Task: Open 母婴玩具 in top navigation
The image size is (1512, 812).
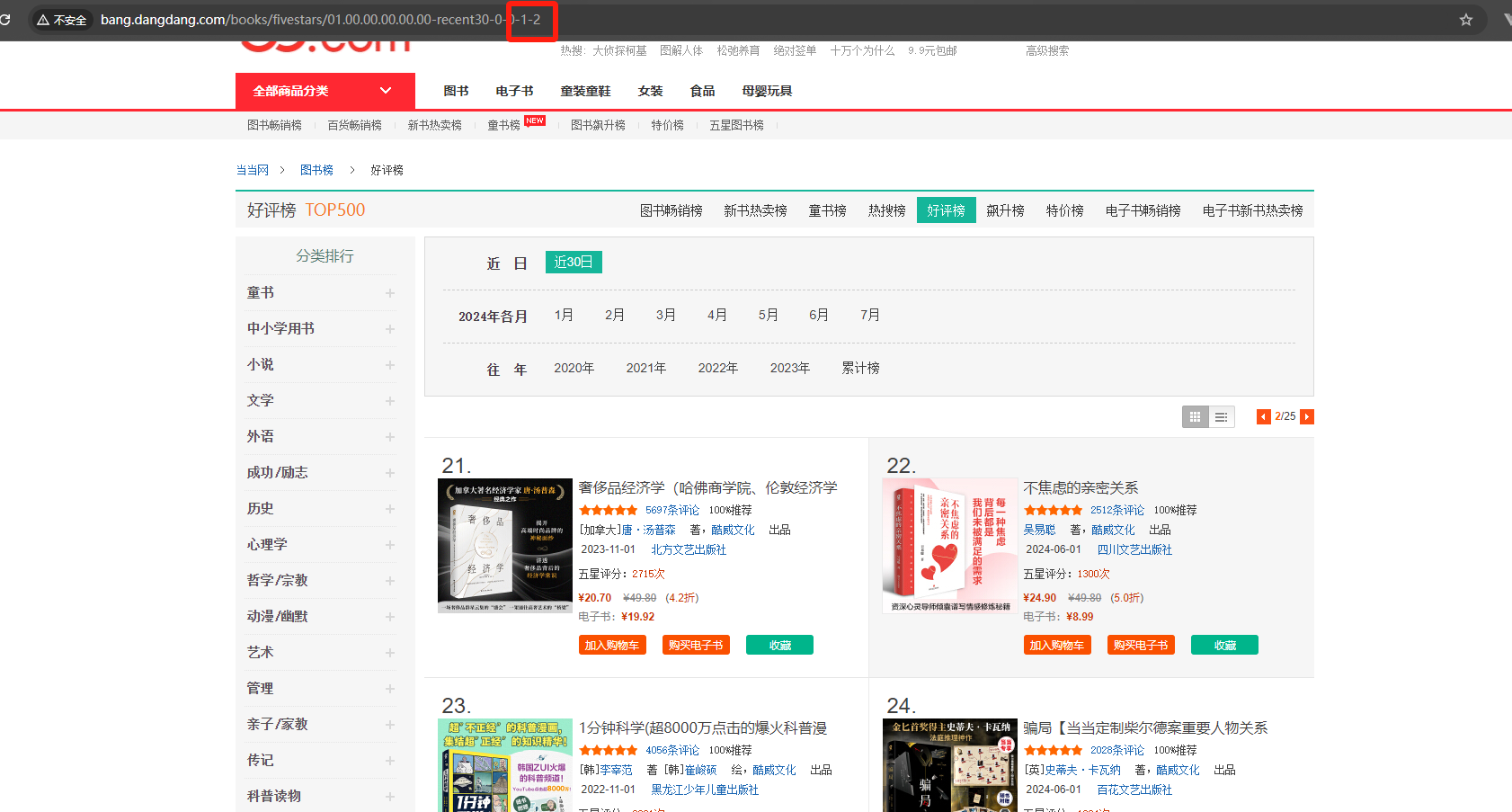Action: tap(767, 91)
